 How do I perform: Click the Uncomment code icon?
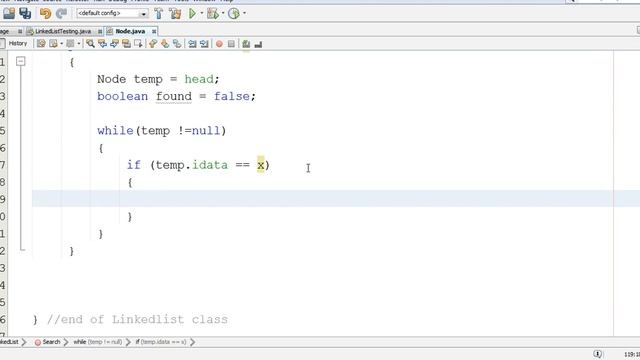point(258,44)
